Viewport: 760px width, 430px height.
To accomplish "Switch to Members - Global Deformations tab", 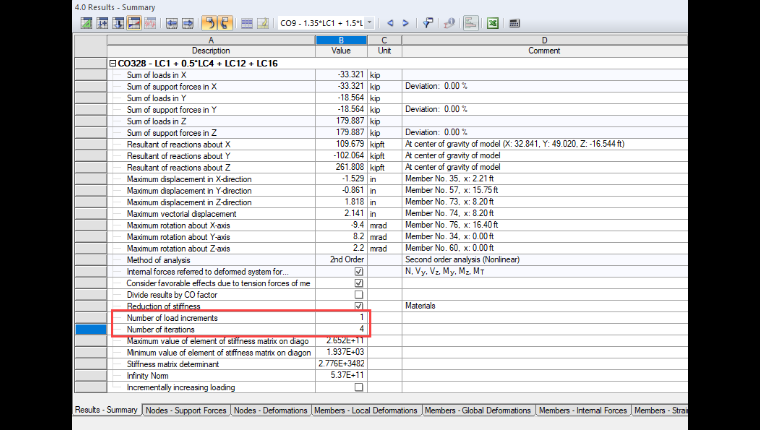I will coord(478,410).
